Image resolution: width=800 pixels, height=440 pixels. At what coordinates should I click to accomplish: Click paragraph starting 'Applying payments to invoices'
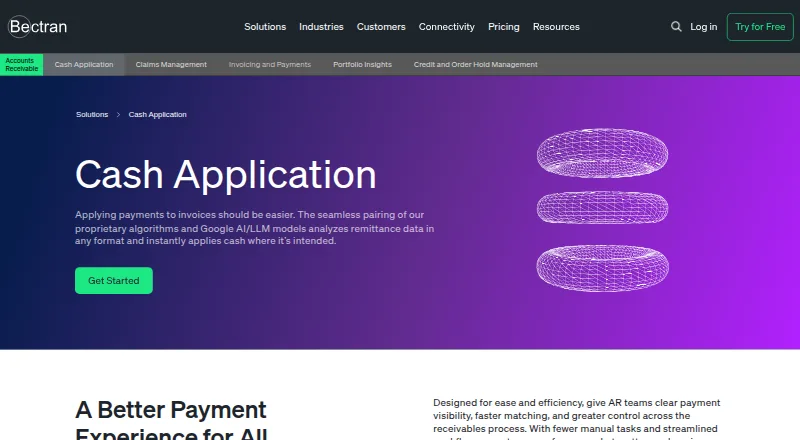click(255, 228)
